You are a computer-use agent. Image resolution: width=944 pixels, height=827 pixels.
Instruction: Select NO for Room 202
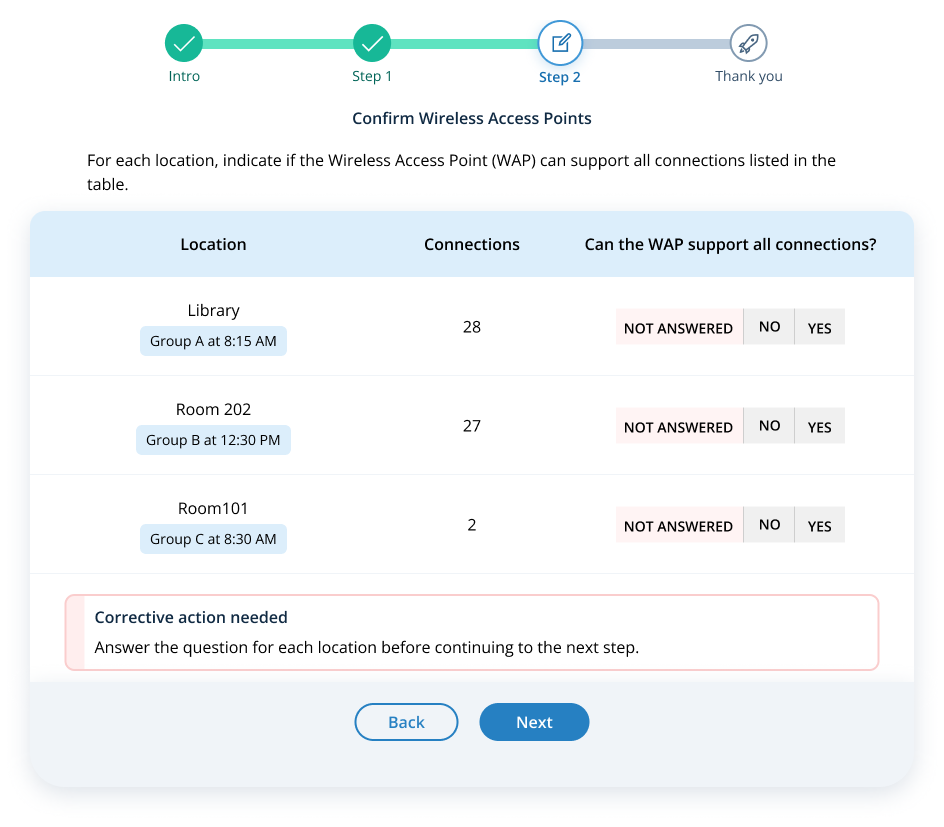click(x=769, y=426)
